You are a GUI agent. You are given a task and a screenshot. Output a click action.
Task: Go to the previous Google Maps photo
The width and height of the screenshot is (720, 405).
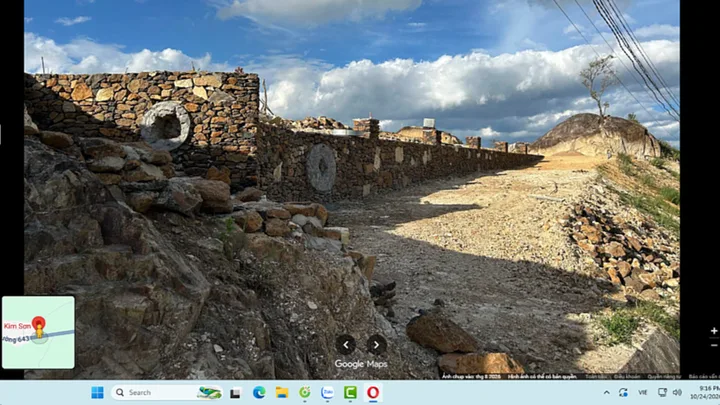(346, 344)
